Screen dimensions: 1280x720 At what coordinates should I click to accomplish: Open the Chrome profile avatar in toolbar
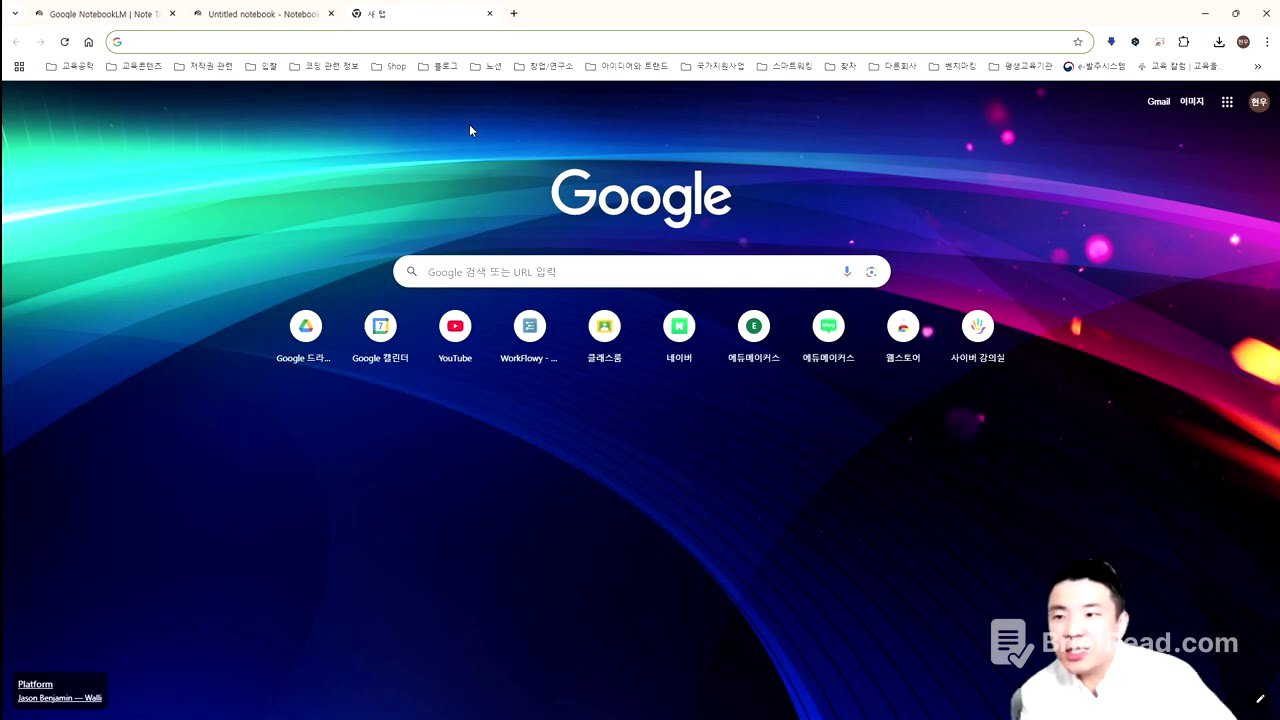[x=1243, y=42]
